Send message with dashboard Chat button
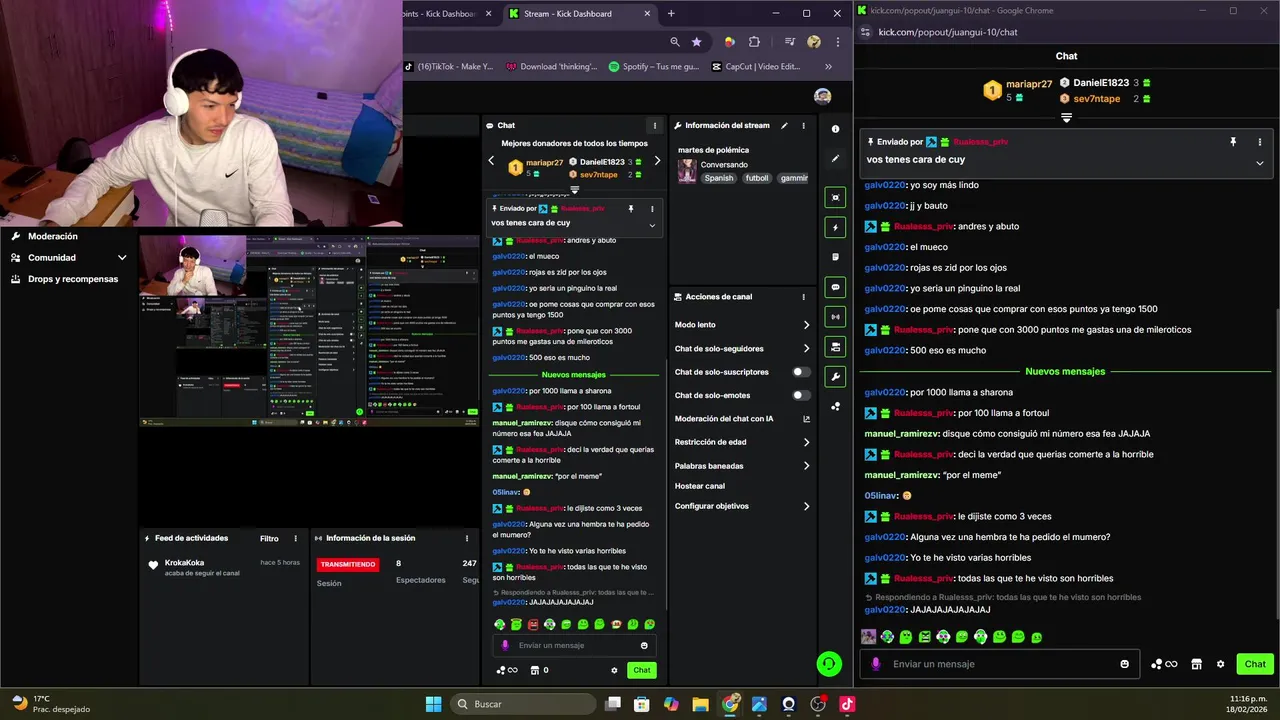Image resolution: width=1280 pixels, height=720 pixels. pos(642,670)
